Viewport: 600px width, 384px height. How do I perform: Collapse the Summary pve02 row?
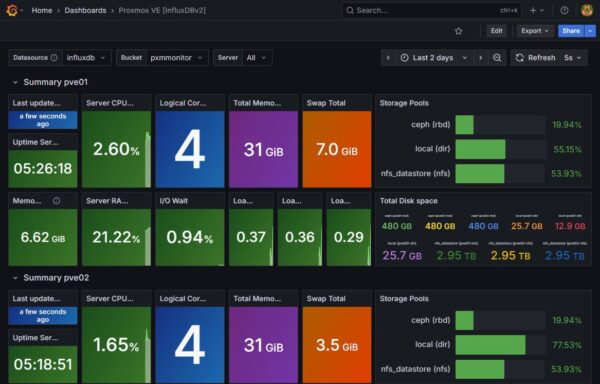coord(15,278)
